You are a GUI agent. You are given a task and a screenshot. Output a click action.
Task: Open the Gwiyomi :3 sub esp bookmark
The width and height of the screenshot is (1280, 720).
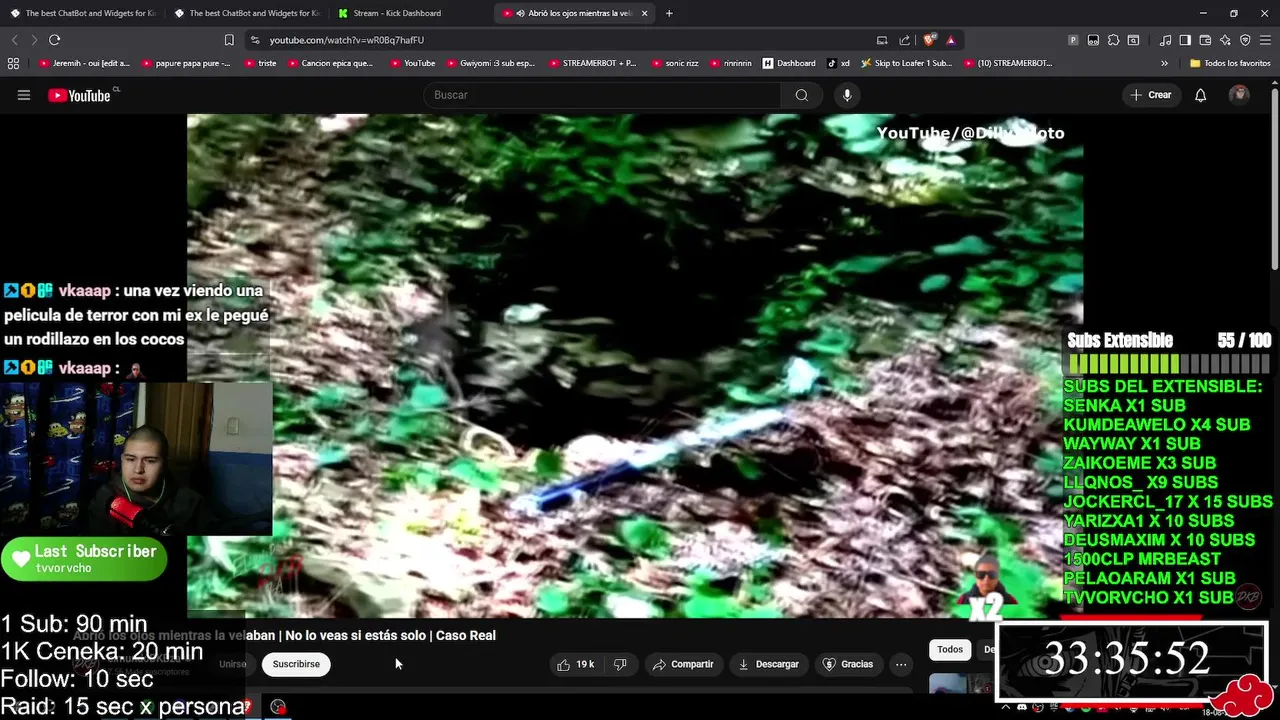pos(490,63)
